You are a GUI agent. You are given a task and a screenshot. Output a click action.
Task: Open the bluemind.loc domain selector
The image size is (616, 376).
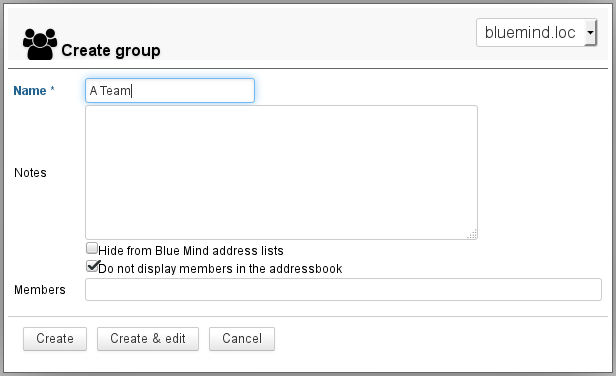(x=536, y=33)
